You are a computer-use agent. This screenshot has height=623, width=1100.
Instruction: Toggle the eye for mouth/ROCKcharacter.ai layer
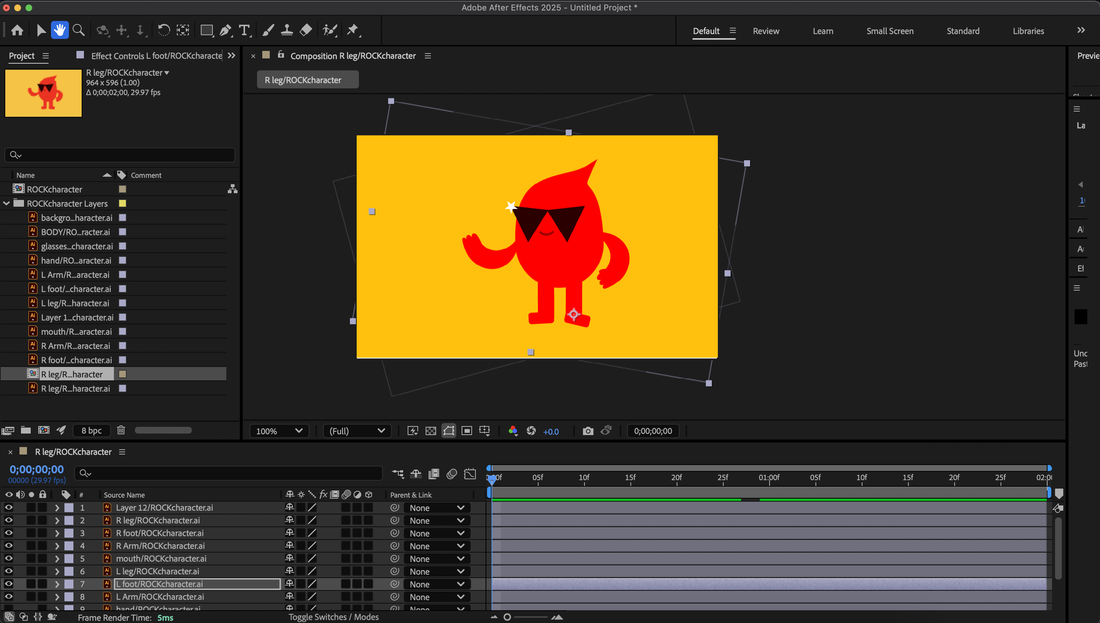point(8,558)
